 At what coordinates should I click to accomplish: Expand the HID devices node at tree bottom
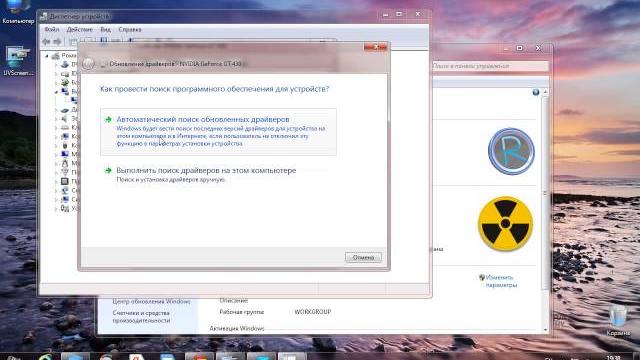tap(56, 208)
